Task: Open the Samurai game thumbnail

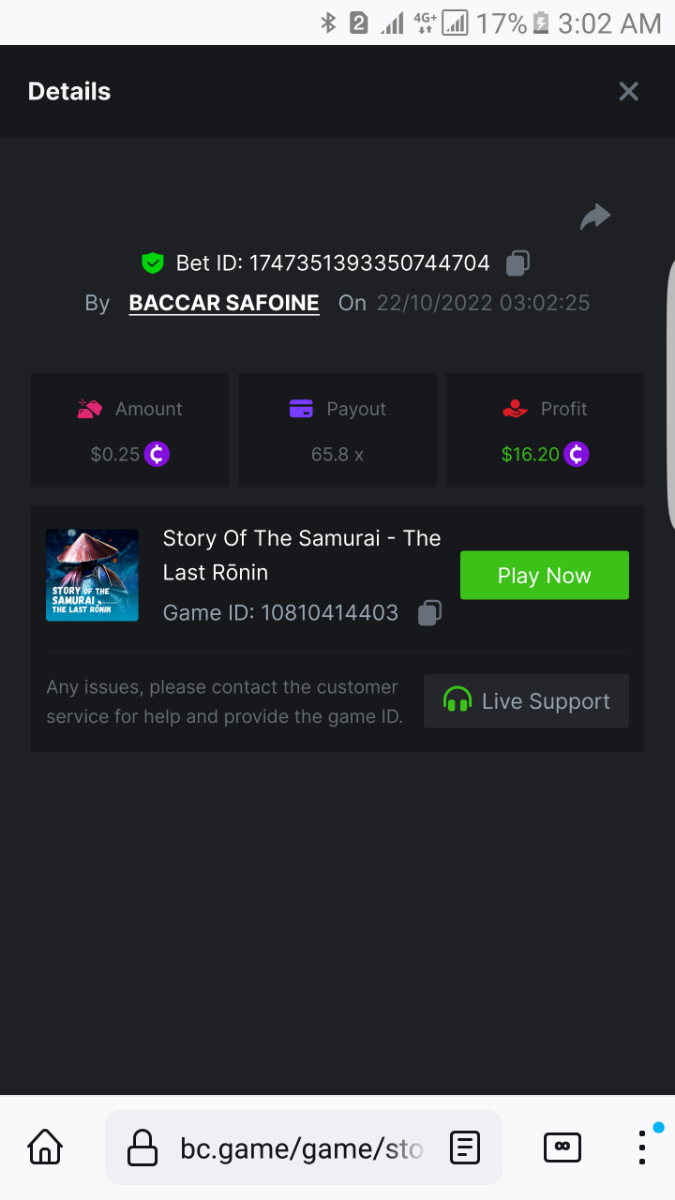Action: pos(92,575)
